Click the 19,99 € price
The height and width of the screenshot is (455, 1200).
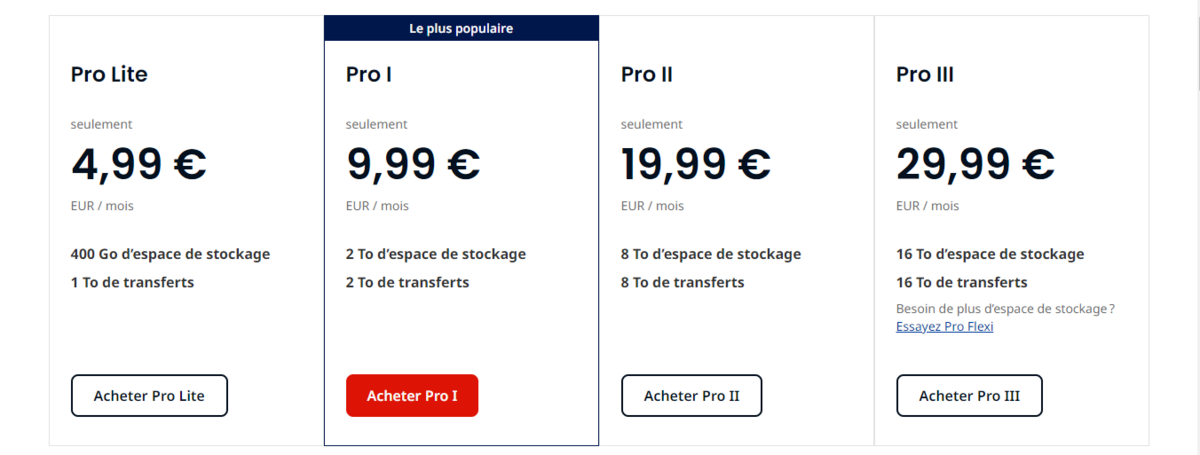point(696,163)
